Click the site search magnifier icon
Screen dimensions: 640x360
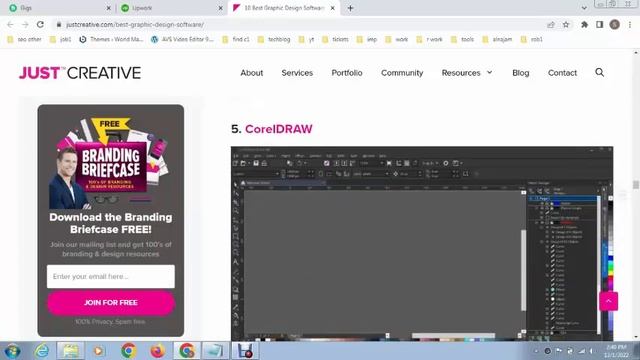[x=599, y=73]
